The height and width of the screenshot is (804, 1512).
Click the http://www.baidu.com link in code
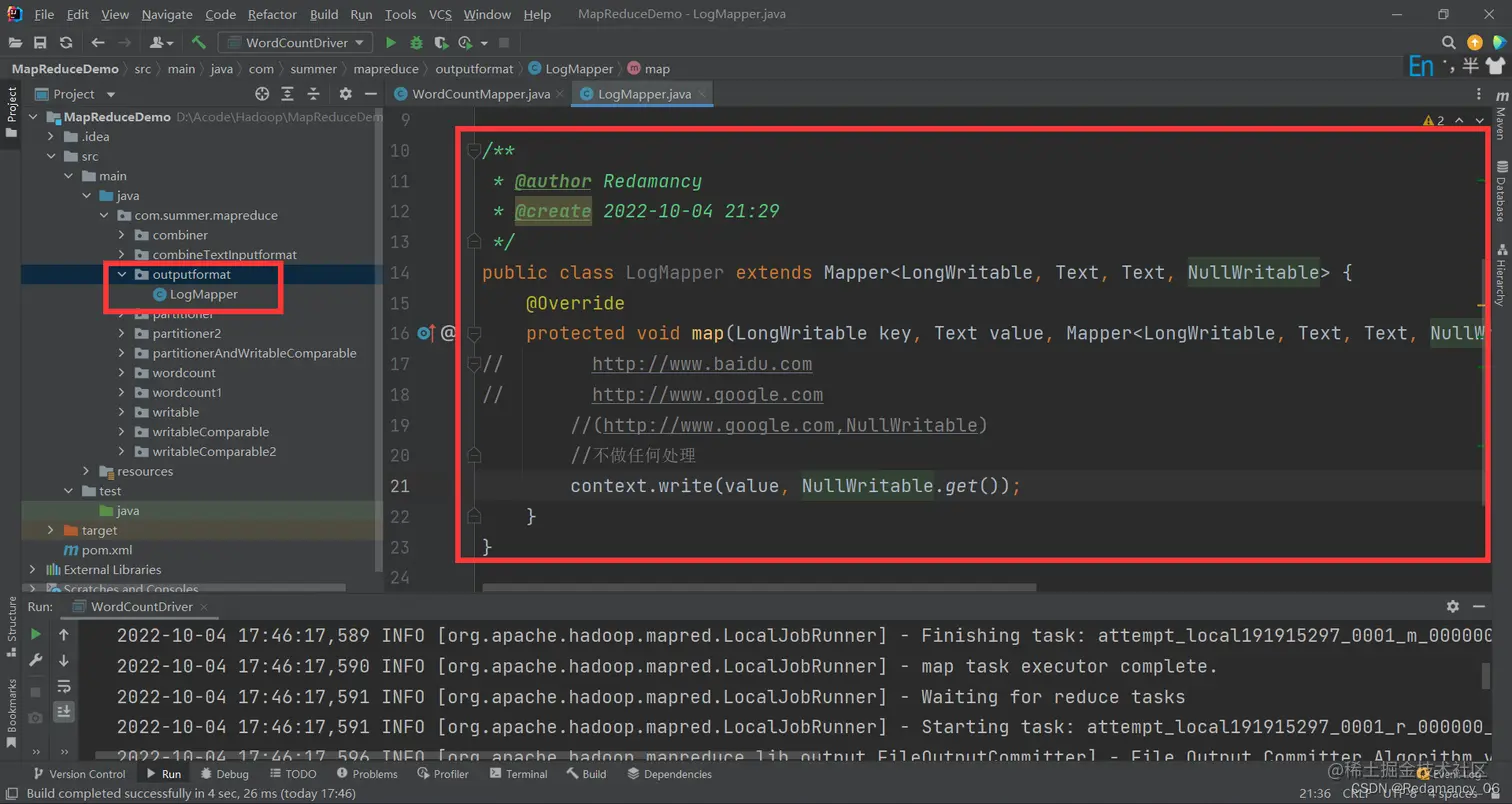(x=702, y=364)
